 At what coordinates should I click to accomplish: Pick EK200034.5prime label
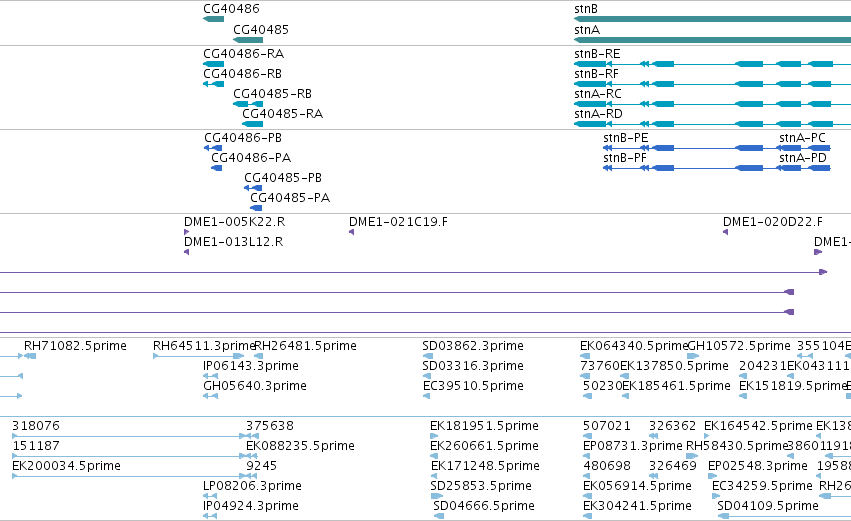point(66,466)
